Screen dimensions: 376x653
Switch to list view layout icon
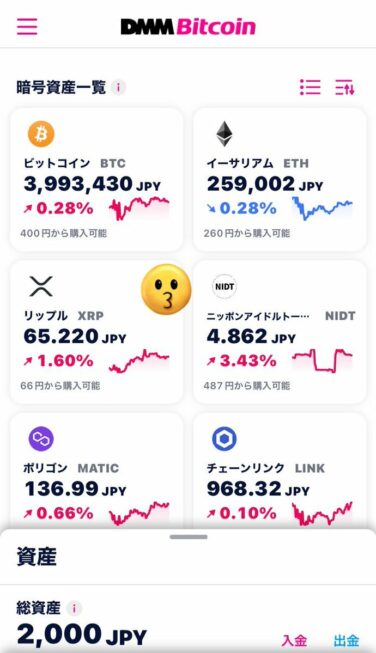[310, 87]
